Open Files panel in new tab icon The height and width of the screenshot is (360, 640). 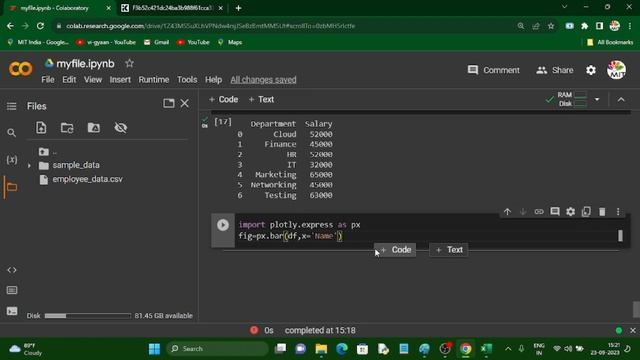169,103
